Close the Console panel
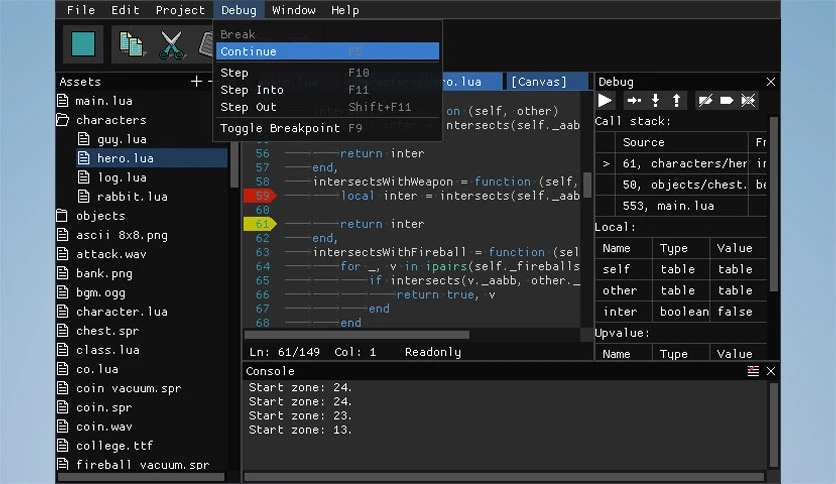The width and height of the screenshot is (836, 484). [771, 371]
